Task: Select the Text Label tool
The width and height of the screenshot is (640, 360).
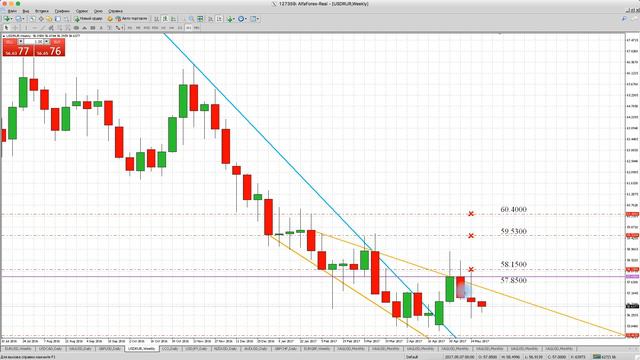Action: [109, 28]
